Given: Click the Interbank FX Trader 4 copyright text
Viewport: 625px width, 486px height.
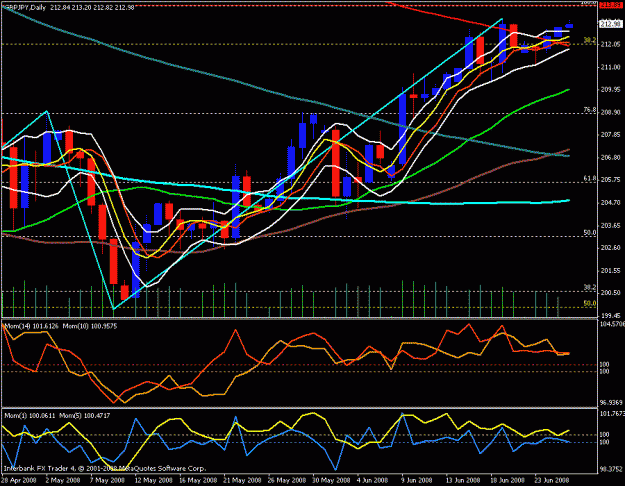Looking at the screenshot, I should point(105,469).
